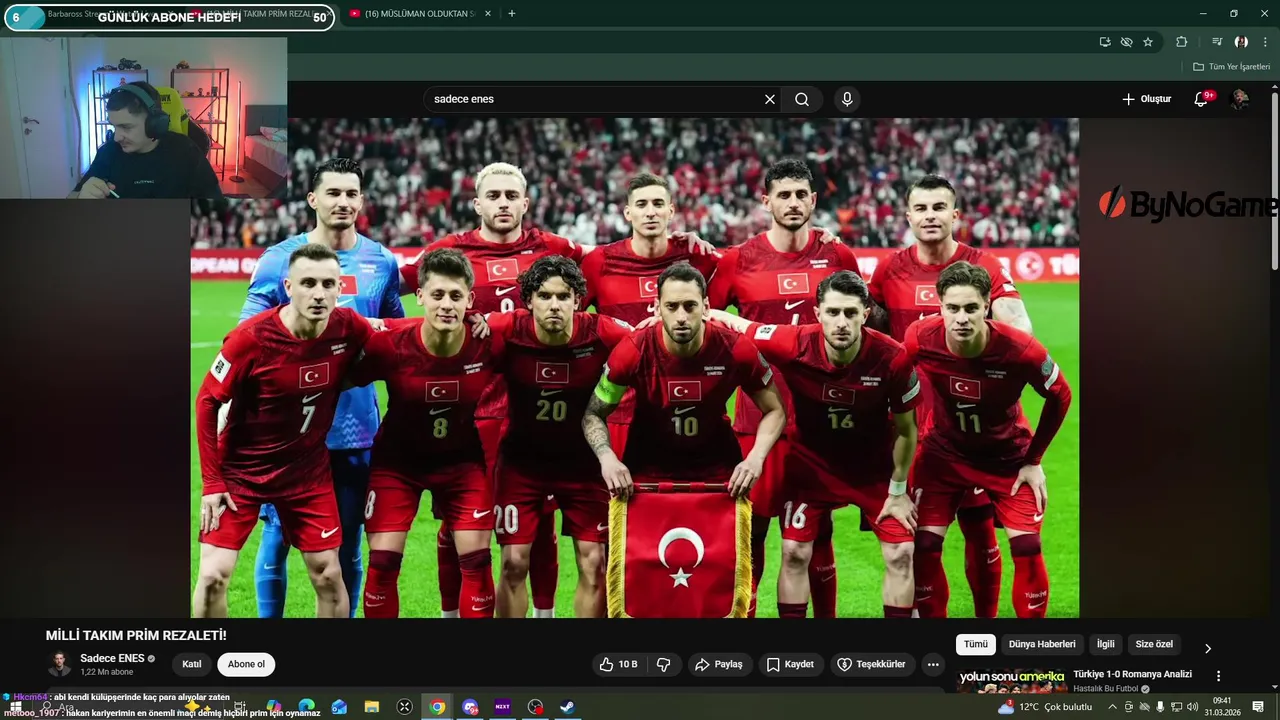This screenshot has height=720, width=1280.
Task: Open volume speaker tray icon
Action: [x=1192, y=707]
